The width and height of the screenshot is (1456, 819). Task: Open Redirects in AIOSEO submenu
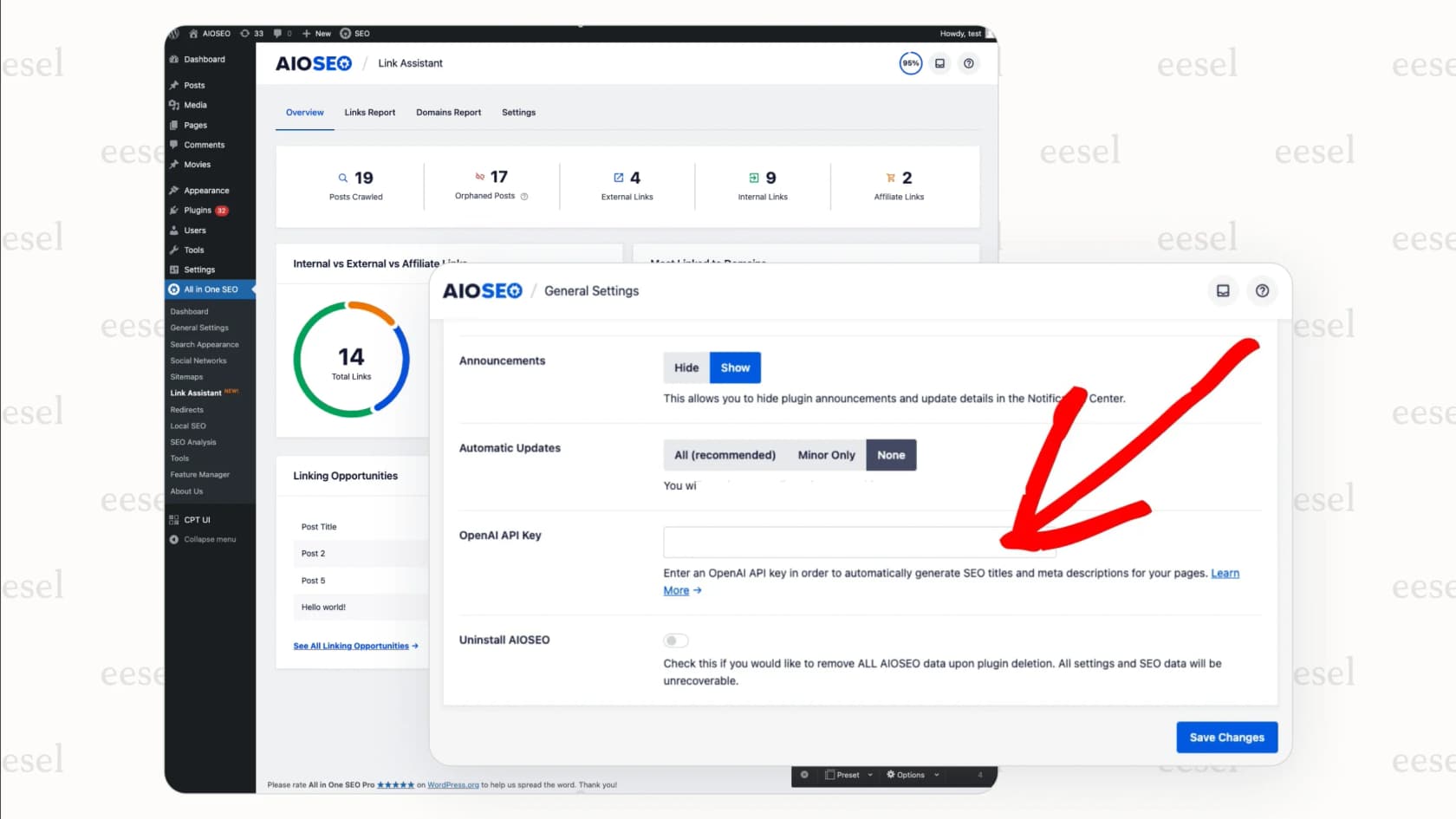pos(187,409)
